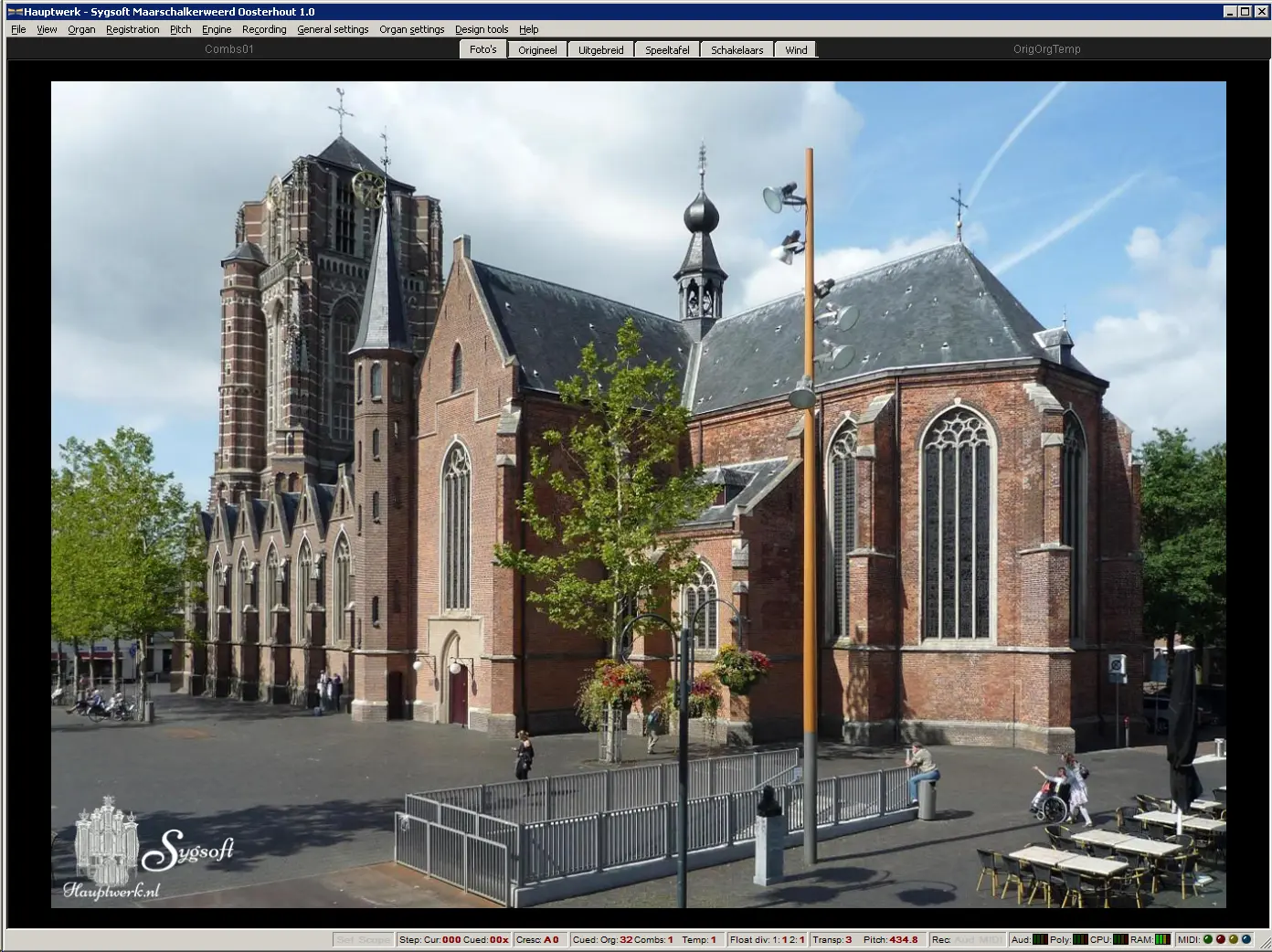Click the CPU load meter

(x=1120, y=939)
